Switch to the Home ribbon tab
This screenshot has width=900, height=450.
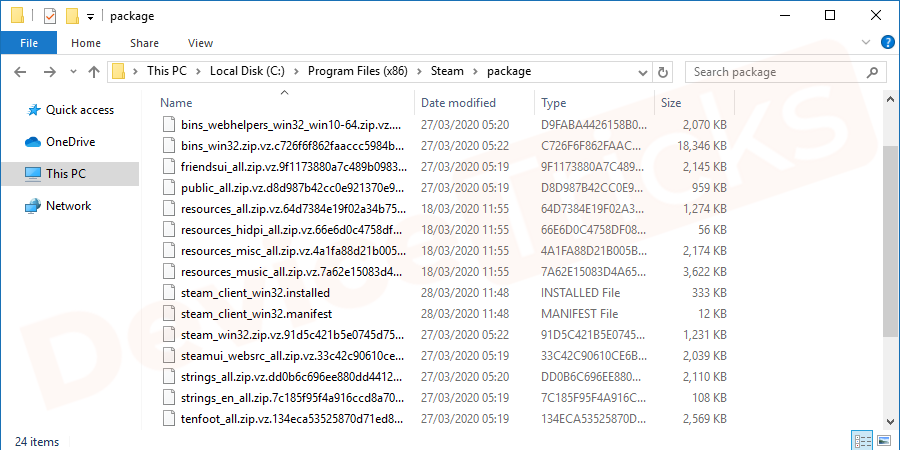(86, 43)
